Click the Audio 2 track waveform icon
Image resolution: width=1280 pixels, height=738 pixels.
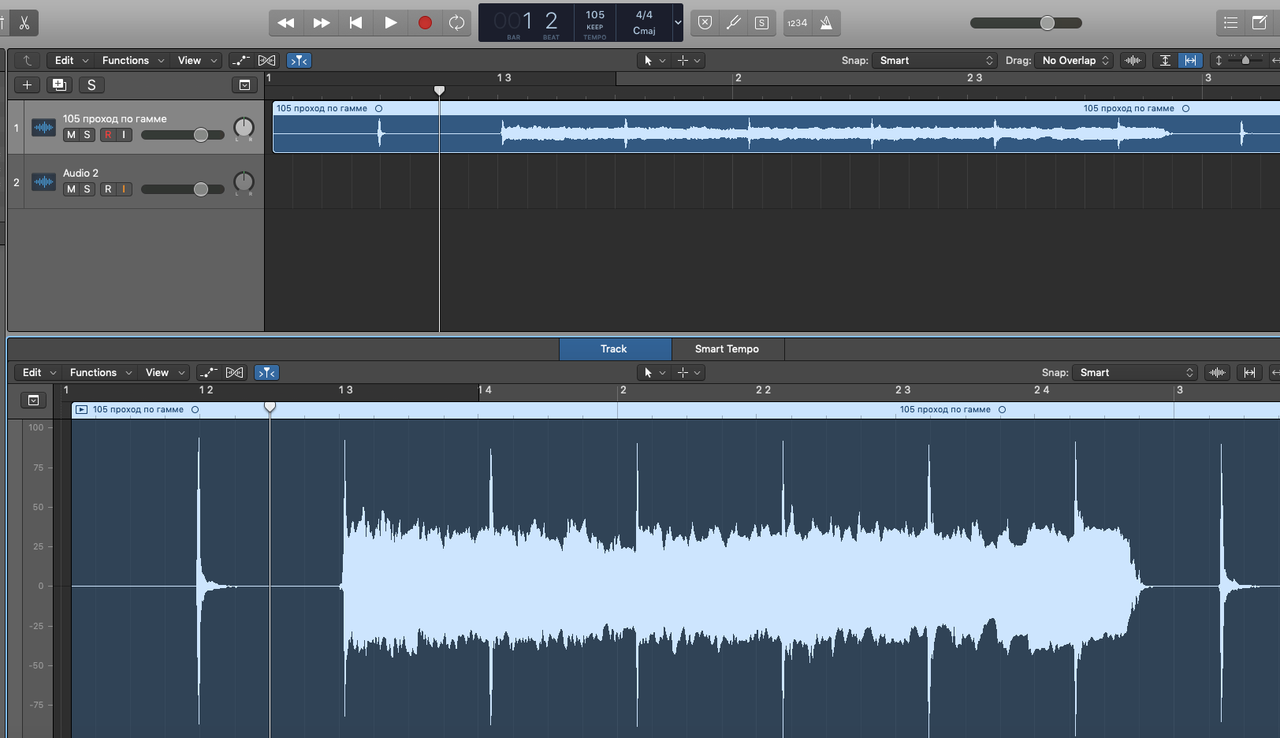44,181
